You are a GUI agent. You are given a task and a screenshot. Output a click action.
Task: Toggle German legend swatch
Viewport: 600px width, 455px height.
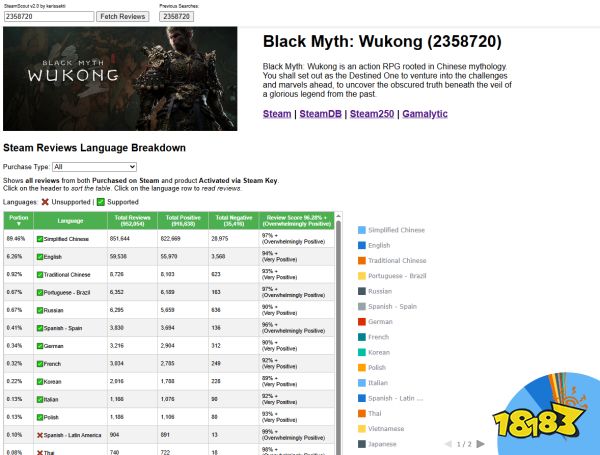point(362,322)
